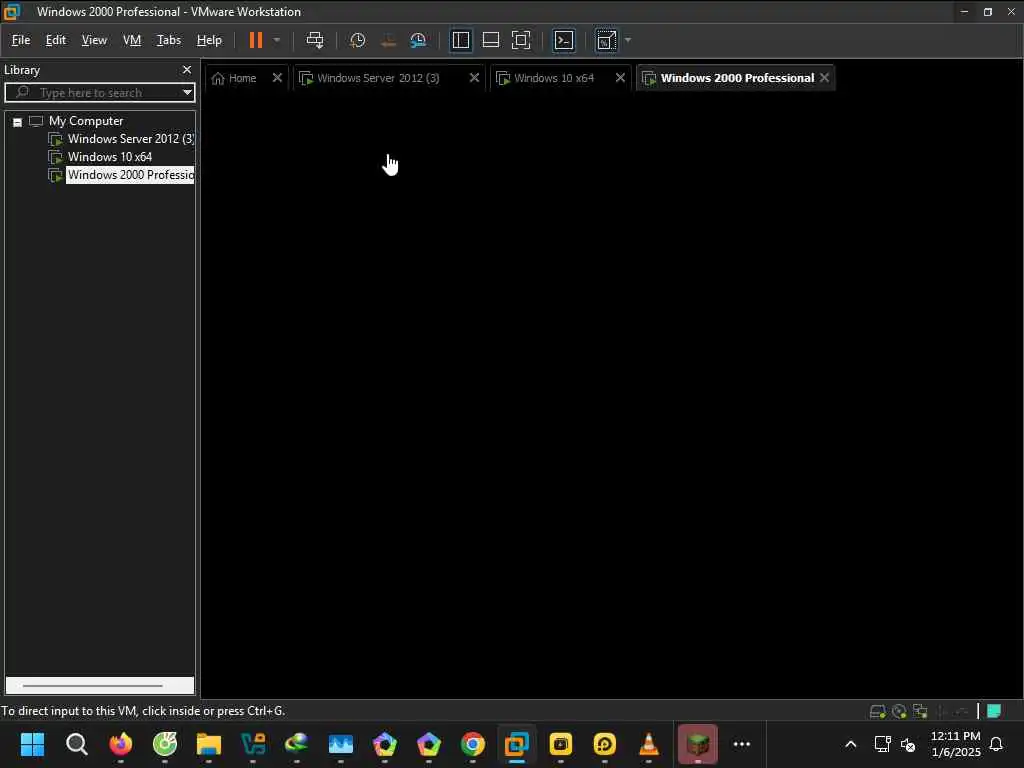Viewport: 1024px width, 768px height.
Task: Select Windows 2000 Professional in library tree
Action: 130,174
